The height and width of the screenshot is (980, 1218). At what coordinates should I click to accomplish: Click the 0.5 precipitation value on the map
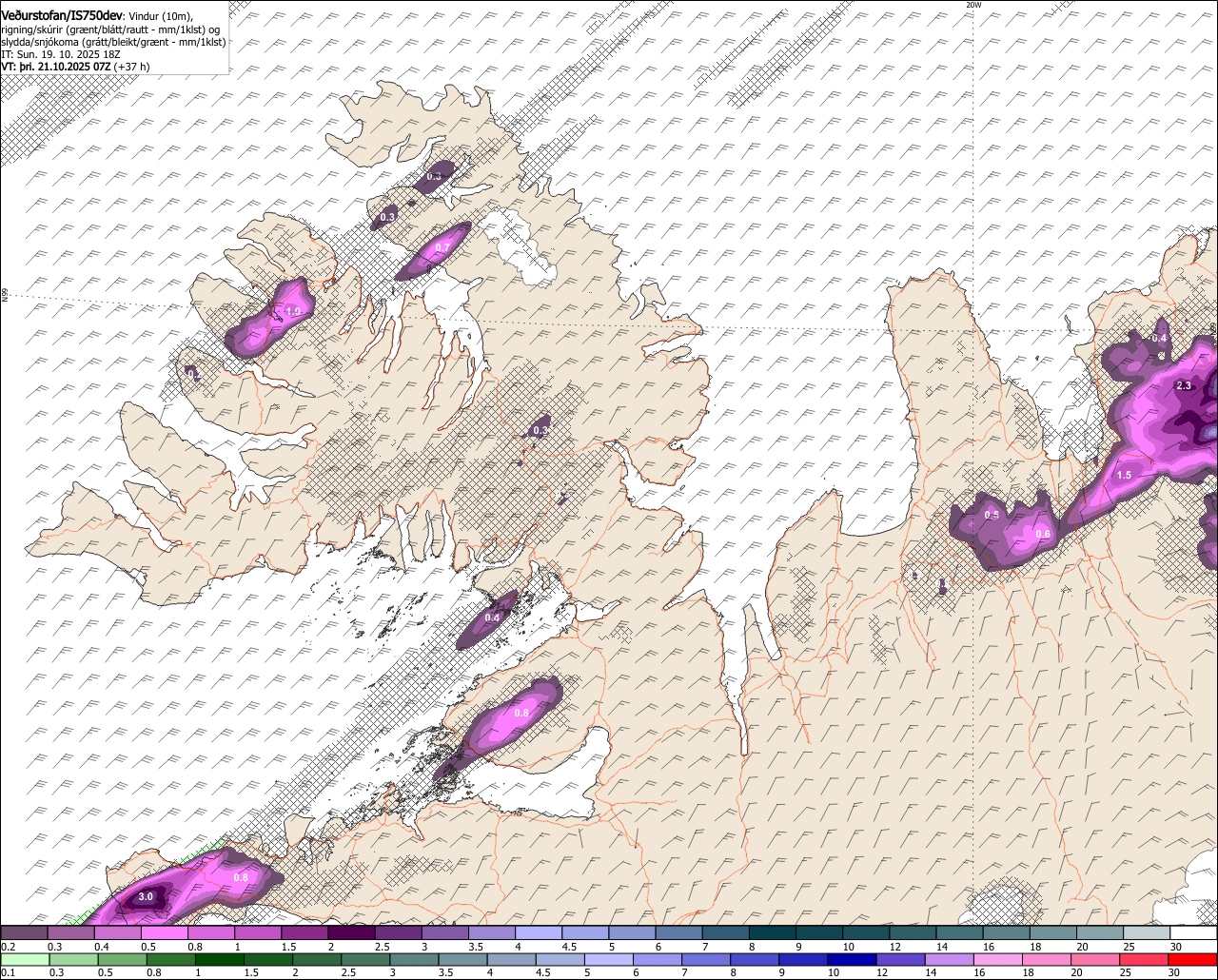[x=992, y=515]
